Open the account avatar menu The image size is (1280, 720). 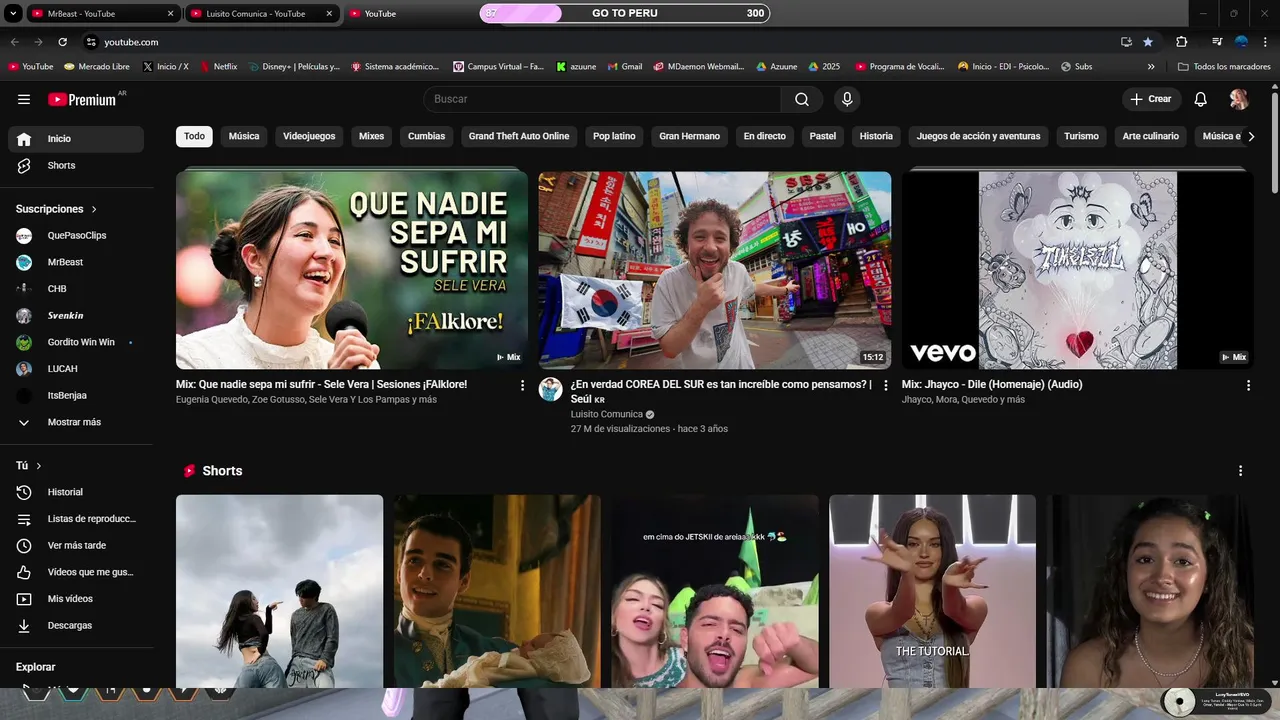tap(1239, 99)
